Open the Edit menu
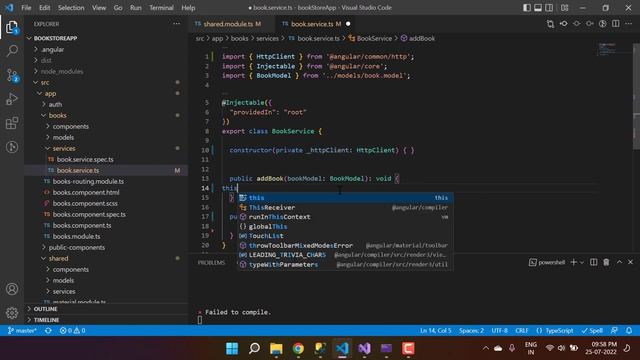 coord(44,8)
